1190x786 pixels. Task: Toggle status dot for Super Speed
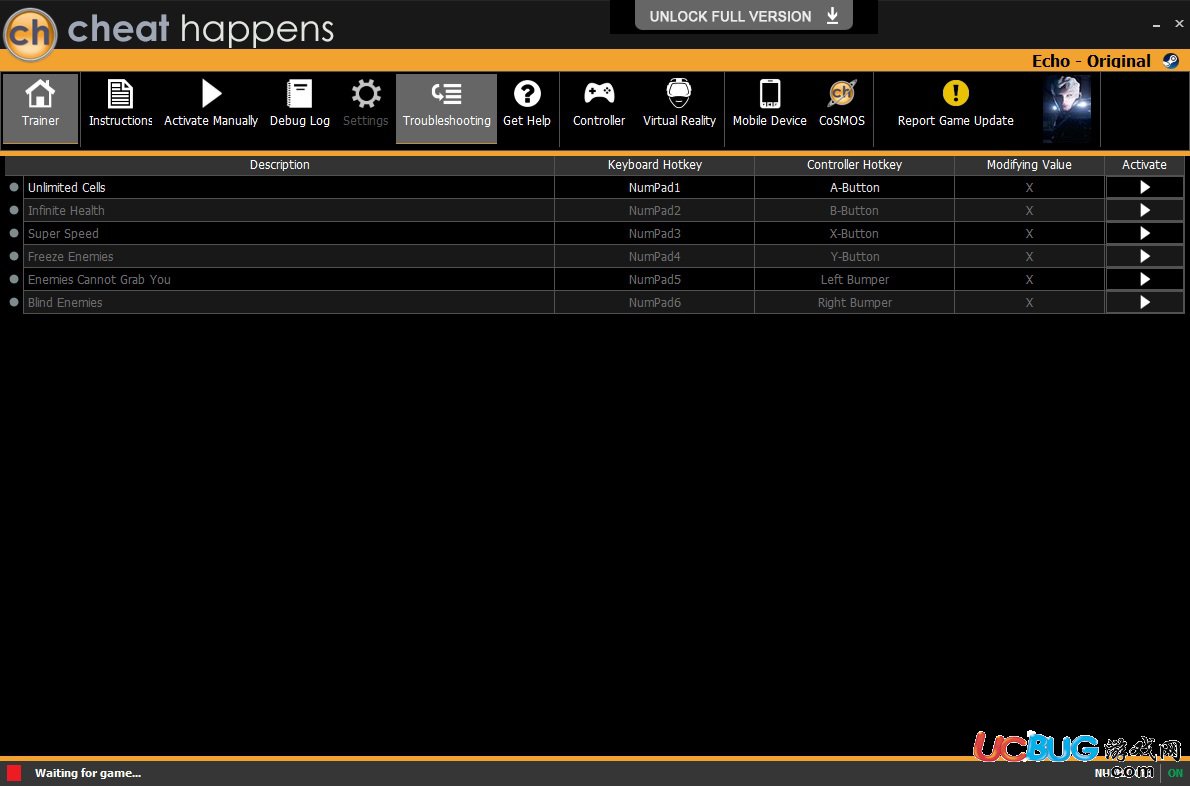pos(14,233)
